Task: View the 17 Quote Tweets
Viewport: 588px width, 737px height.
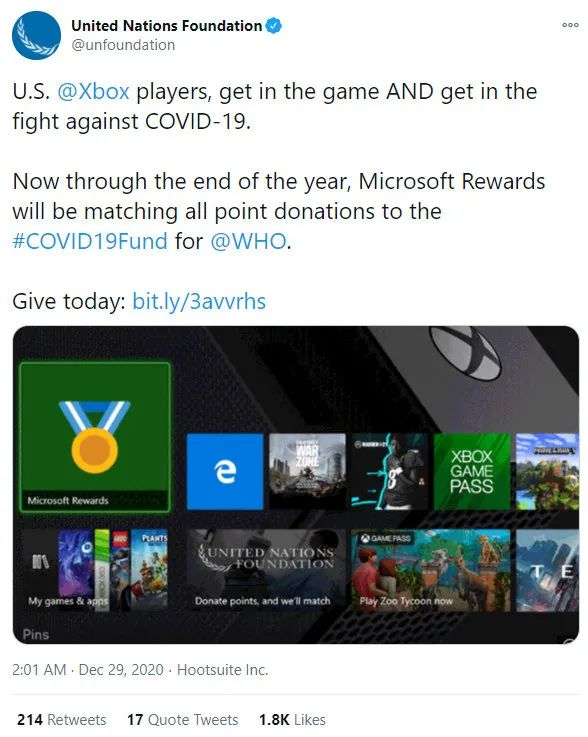Action: 182,720
